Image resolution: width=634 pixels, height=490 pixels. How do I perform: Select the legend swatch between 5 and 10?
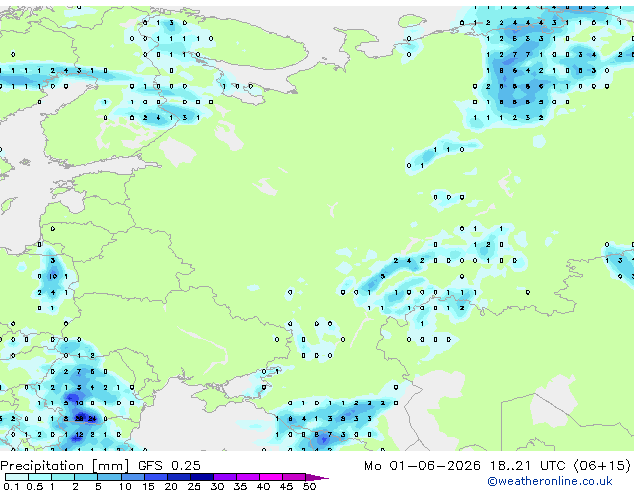[109, 477]
